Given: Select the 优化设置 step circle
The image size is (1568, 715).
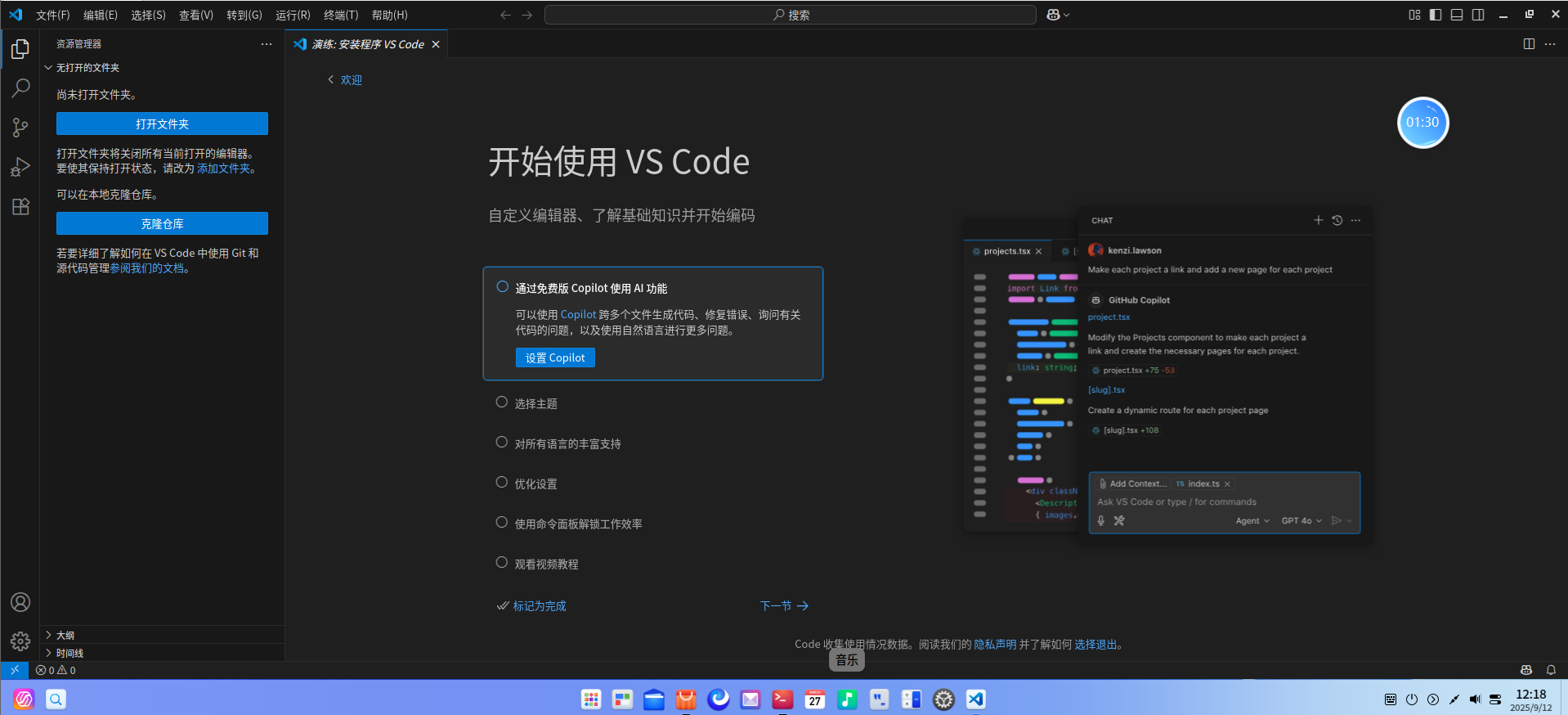Looking at the screenshot, I should pyautogui.click(x=502, y=483).
